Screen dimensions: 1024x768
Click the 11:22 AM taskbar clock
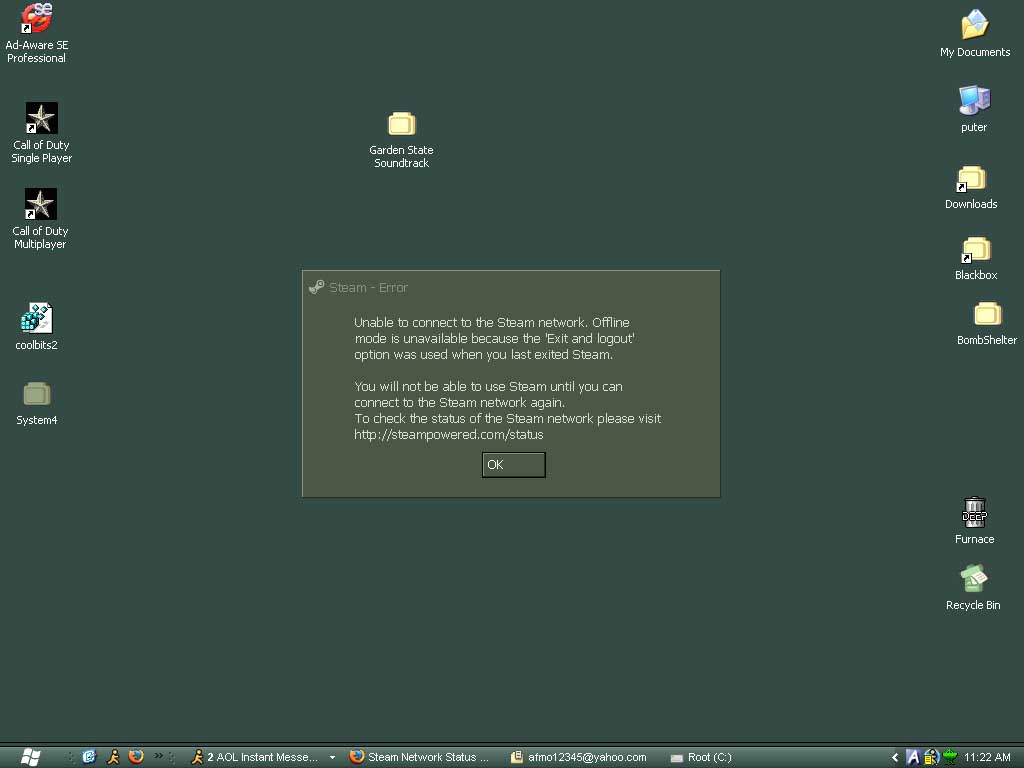point(987,757)
